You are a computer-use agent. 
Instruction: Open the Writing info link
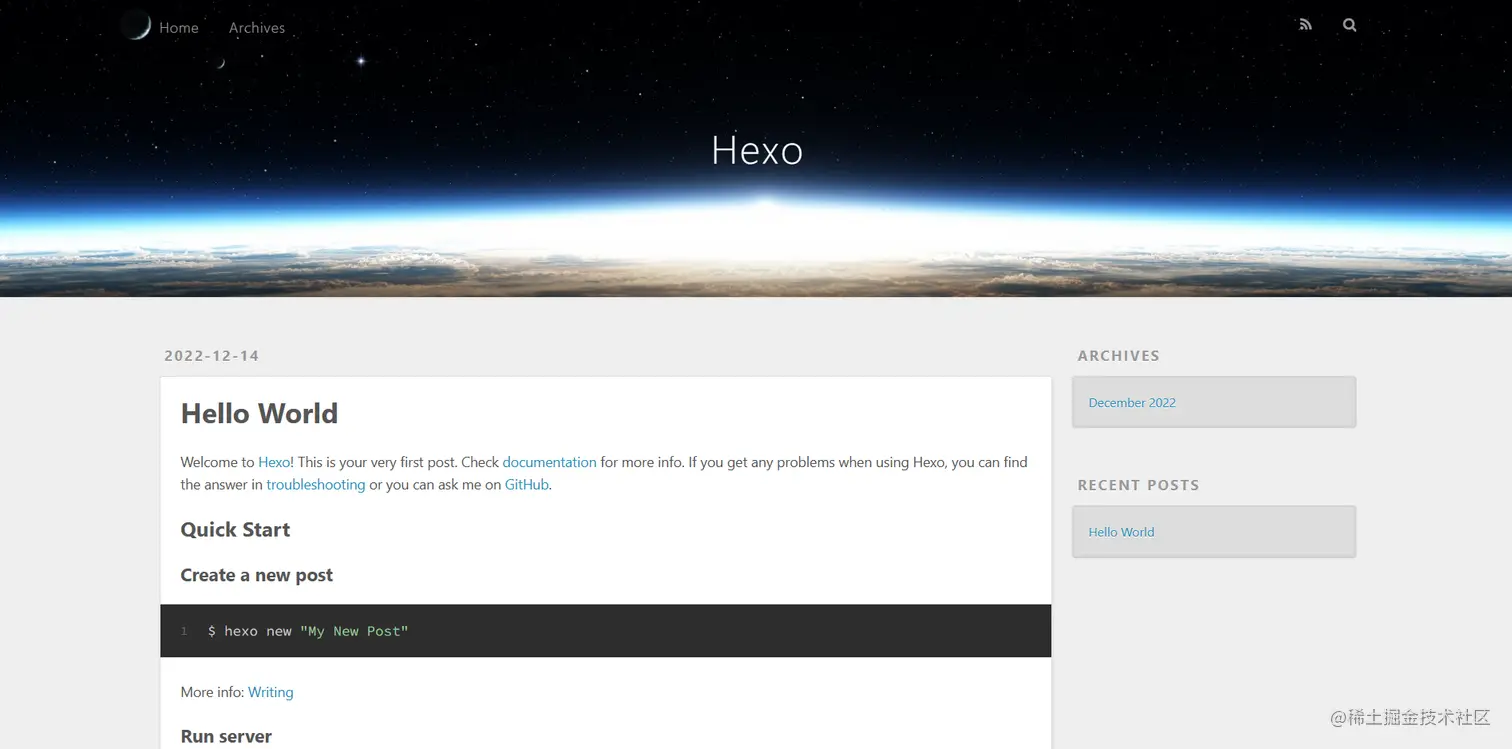[271, 692]
